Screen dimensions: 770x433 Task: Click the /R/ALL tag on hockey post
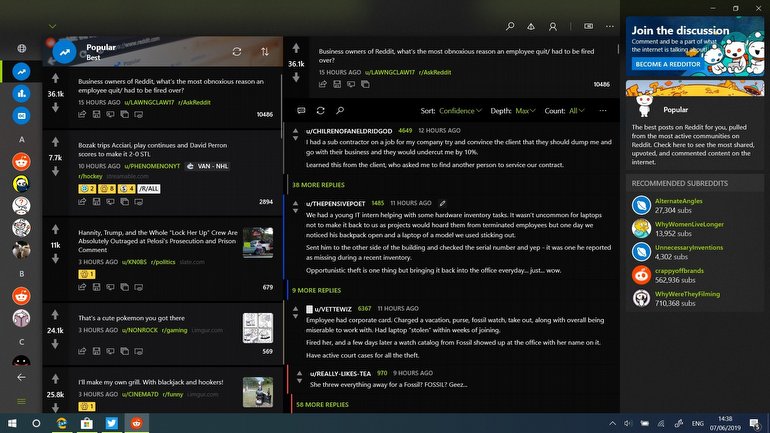tap(149, 189)
